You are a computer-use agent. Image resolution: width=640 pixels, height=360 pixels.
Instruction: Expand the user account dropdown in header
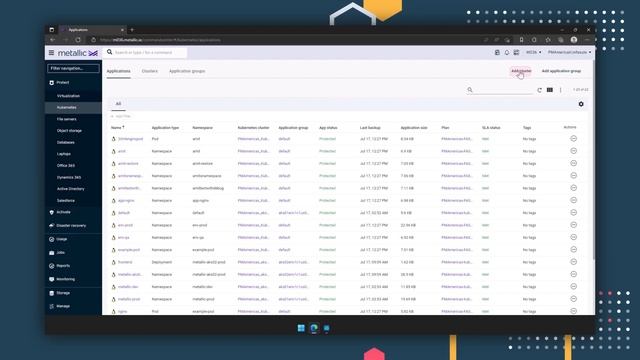569,53
